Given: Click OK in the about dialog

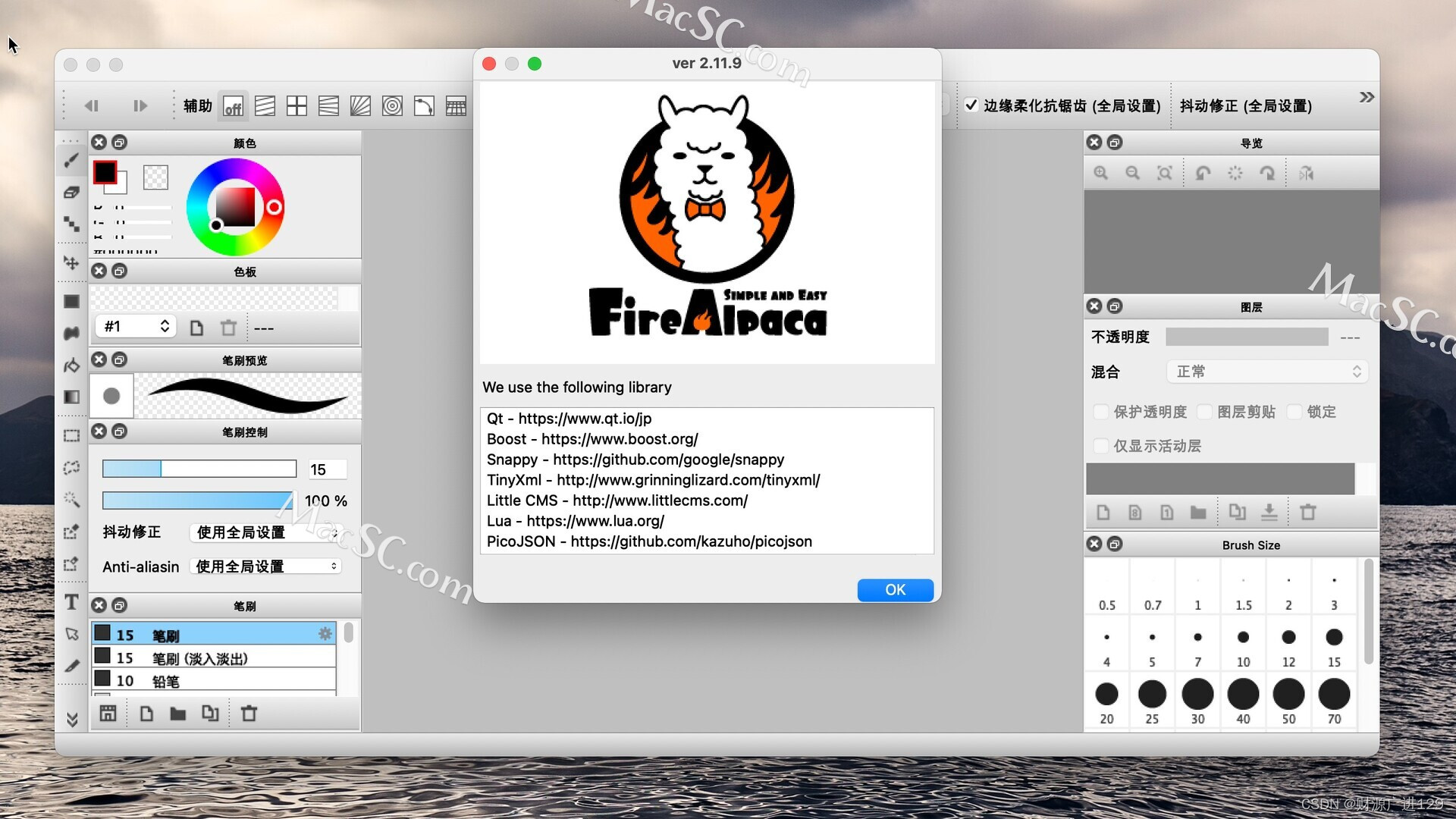Looking at the screenshot, I should click(x=895, y=590).
